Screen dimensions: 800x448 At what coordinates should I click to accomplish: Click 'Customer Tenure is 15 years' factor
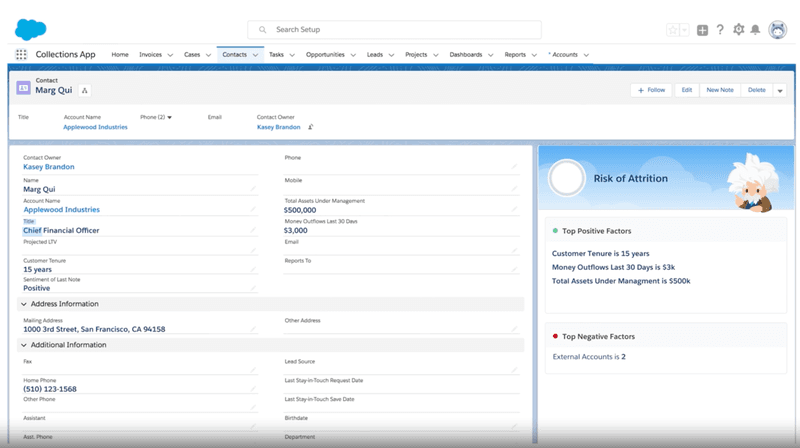tap(601, 254)
